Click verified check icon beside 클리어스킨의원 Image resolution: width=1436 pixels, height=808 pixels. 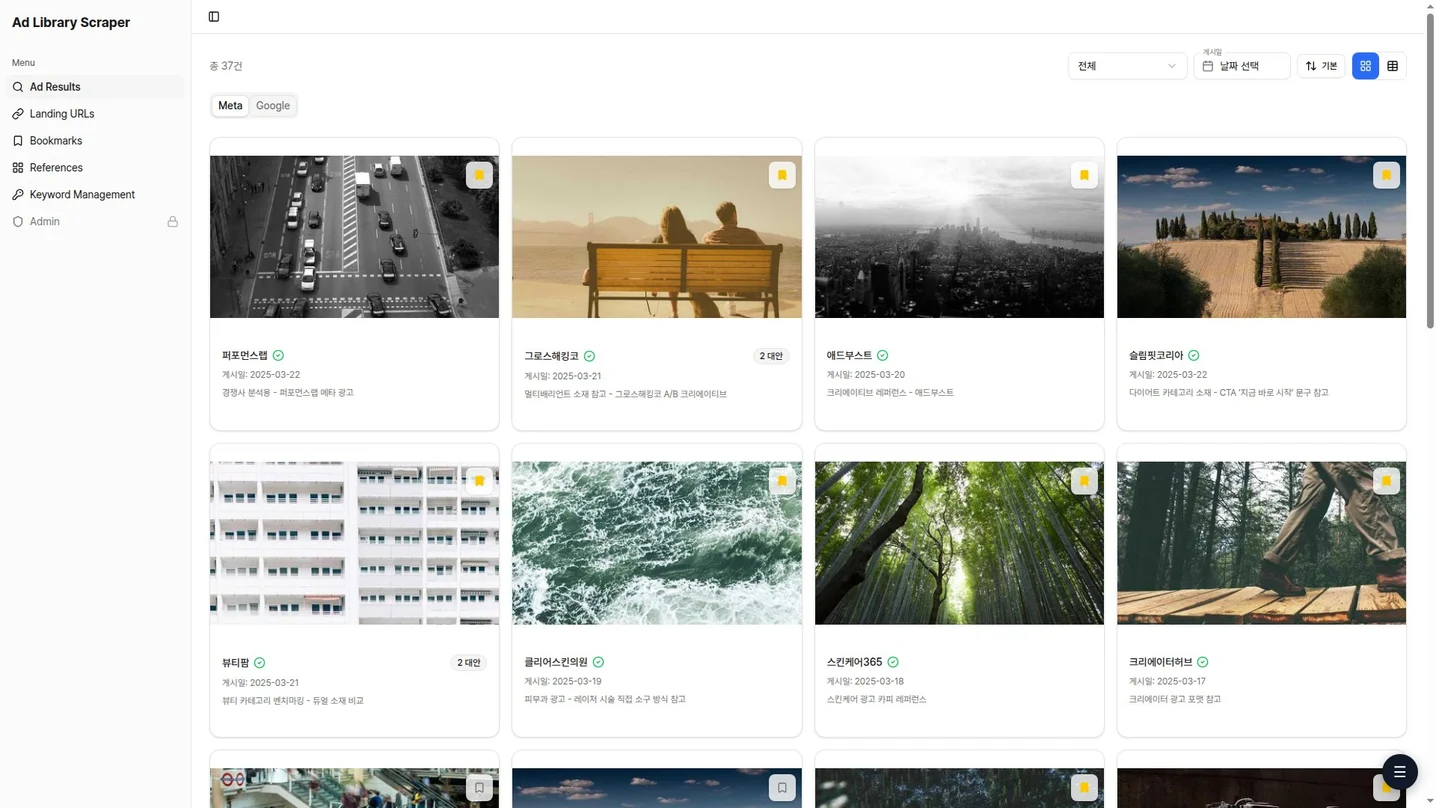point(598,662)
